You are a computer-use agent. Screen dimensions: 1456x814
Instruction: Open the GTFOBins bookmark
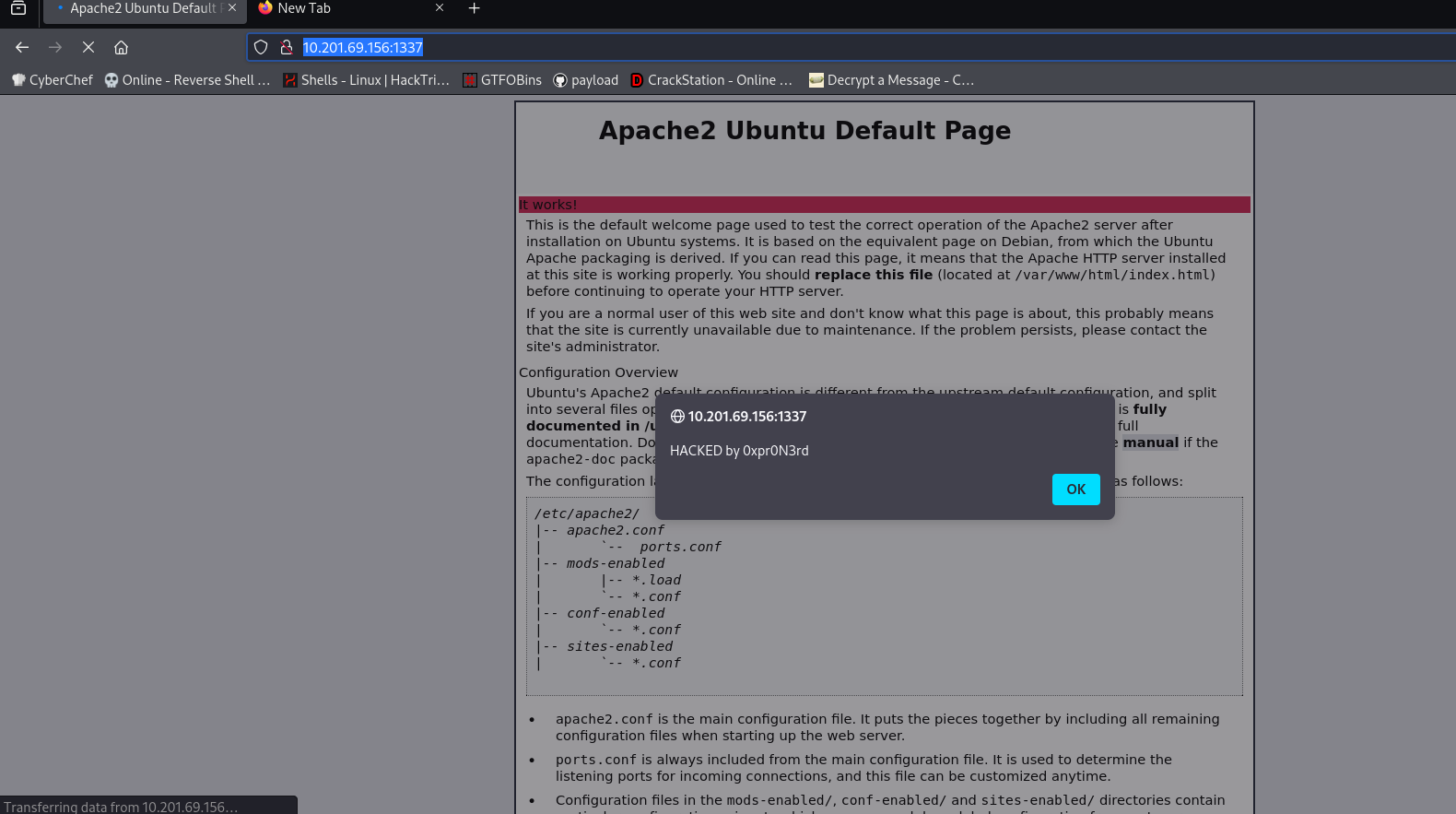[502, 80]
